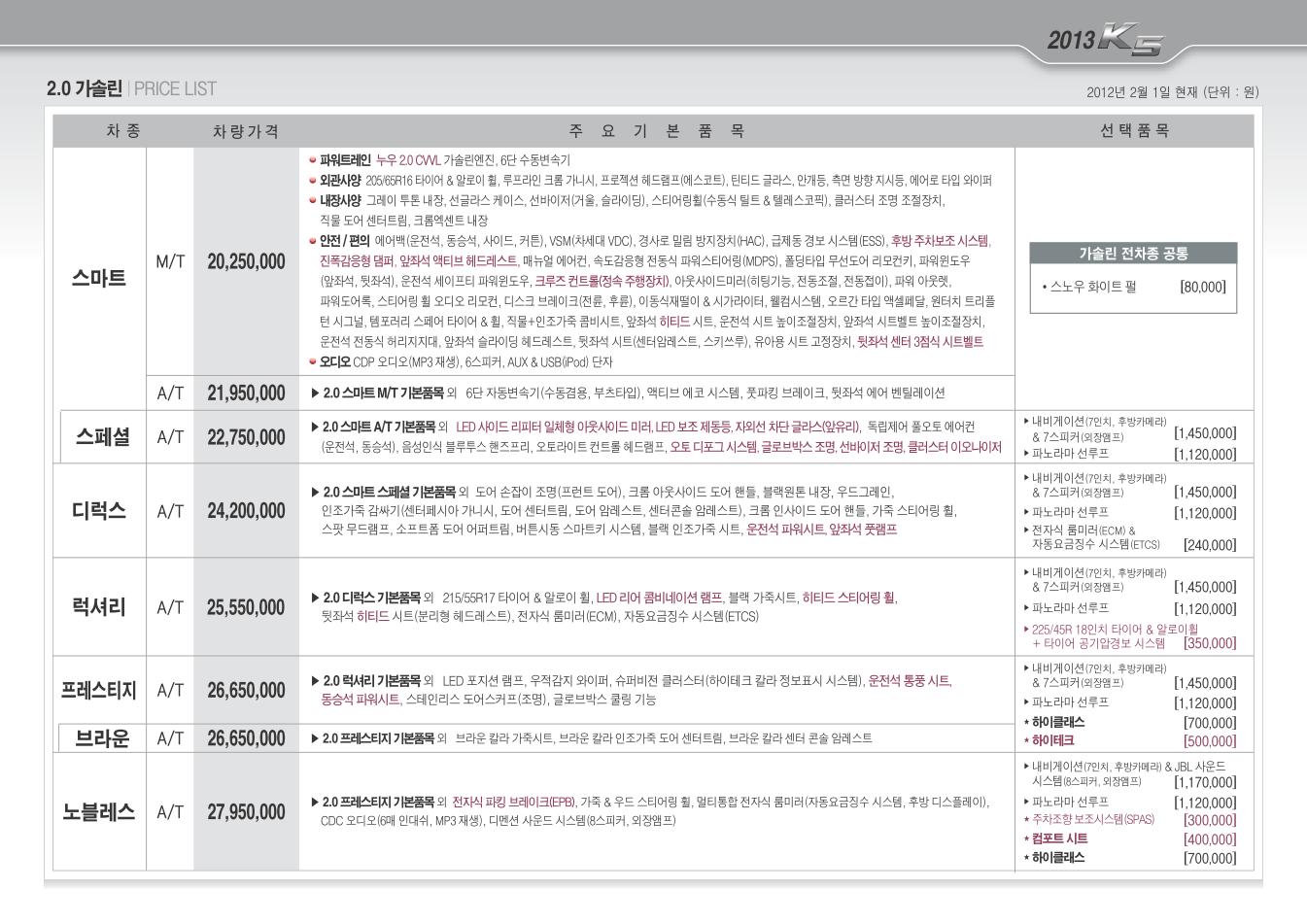Click the 2.0 가솔린 PRICE LIST title
The image size is (1307, 924).
click(x=131, y=89)
